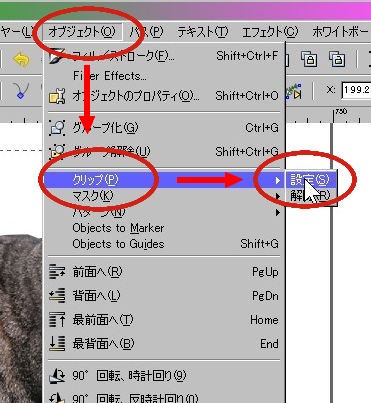371x403 pixels.
Task: Choose フィル/ストローク(F) menu entry
Action: 164,56
